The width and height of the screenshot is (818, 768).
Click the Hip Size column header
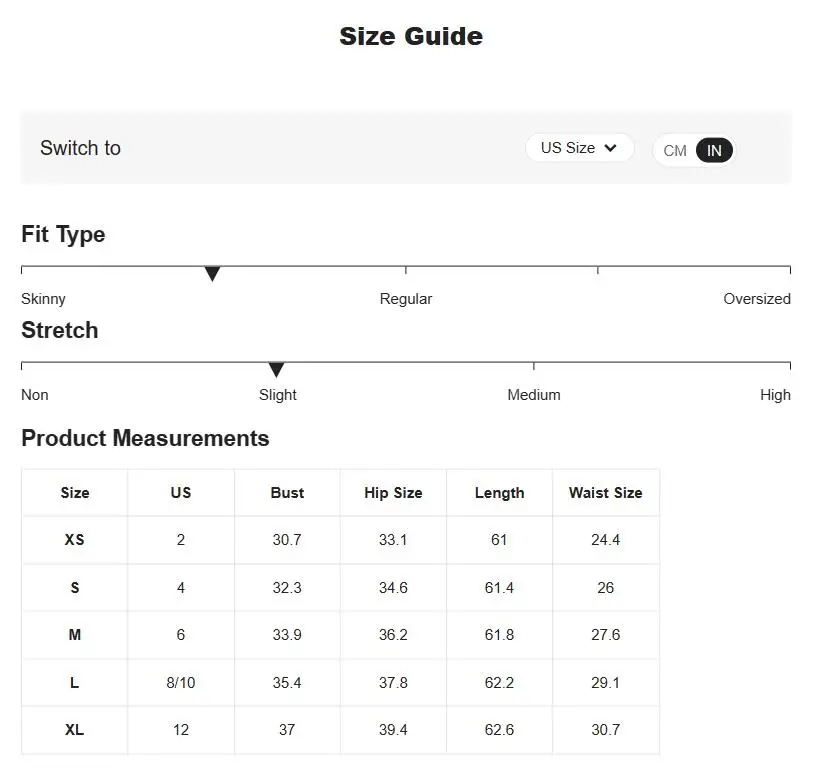[x=393, y=493]
